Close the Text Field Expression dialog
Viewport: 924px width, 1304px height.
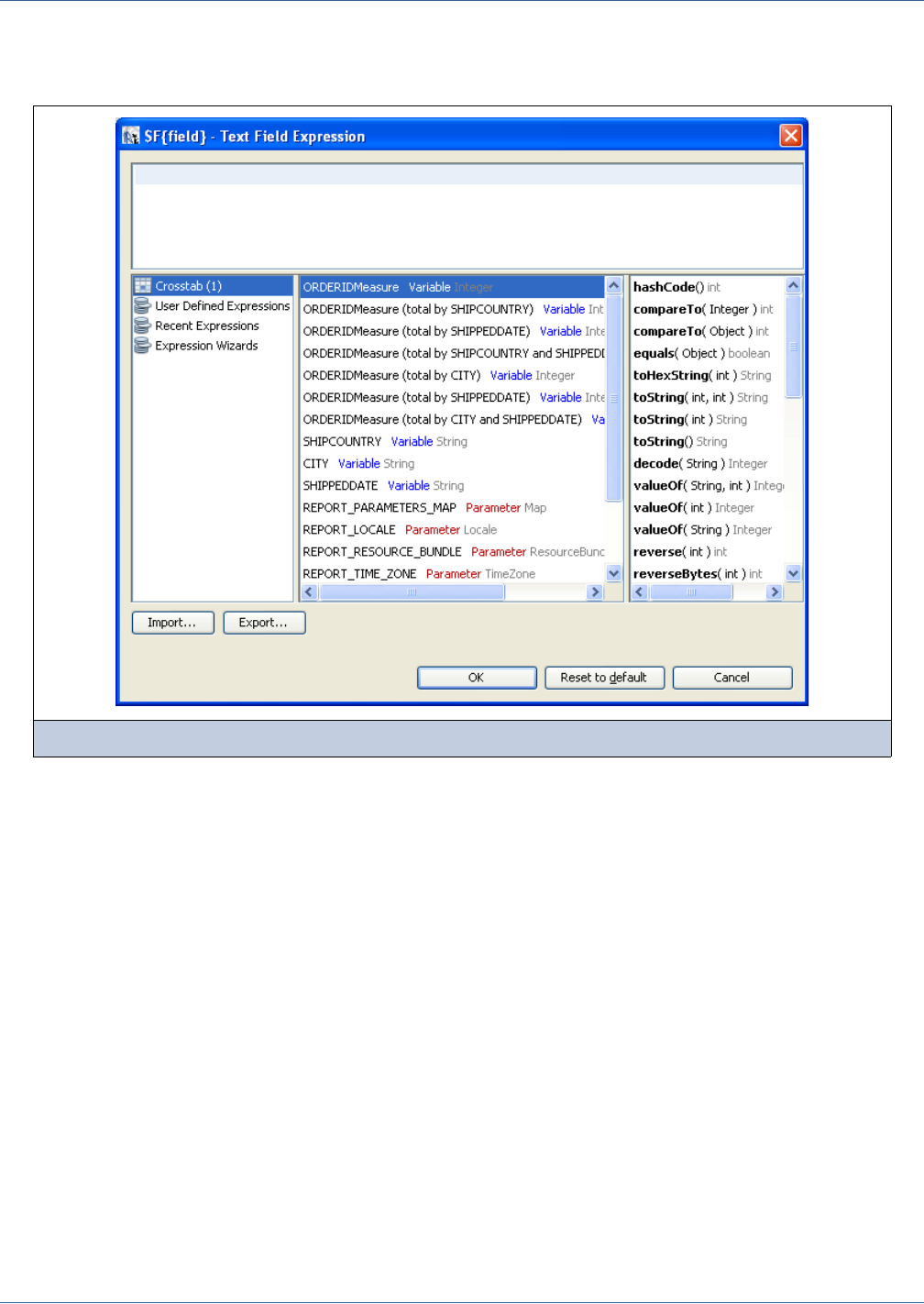(x=791, y=136)
